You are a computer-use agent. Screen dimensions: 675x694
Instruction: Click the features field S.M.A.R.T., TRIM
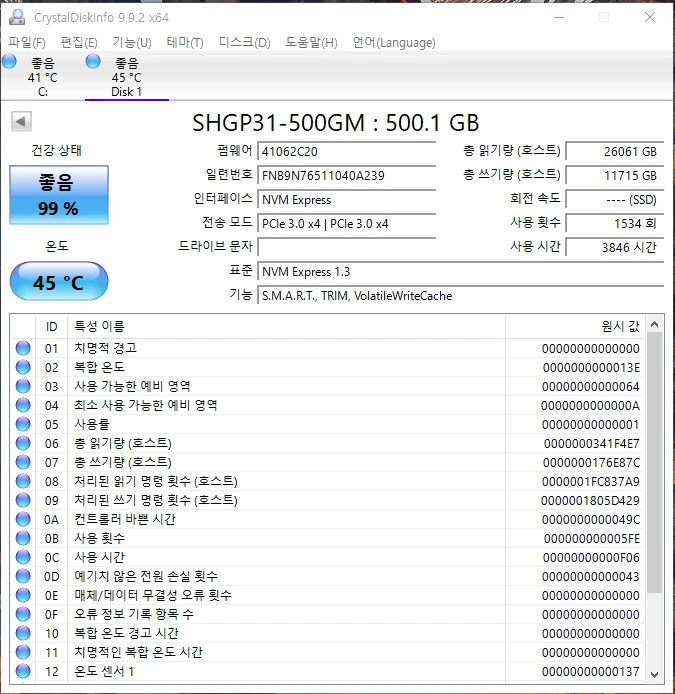point(460,296)
